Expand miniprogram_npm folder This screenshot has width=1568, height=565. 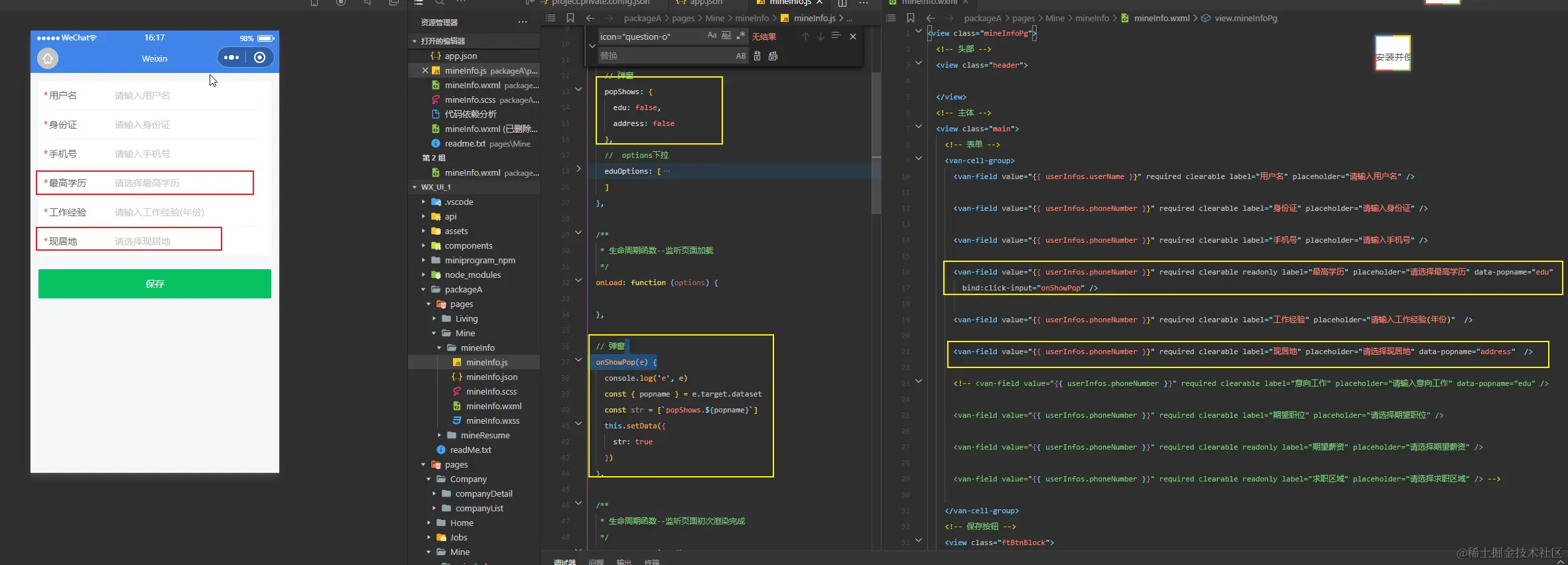[x=423, y=260]
